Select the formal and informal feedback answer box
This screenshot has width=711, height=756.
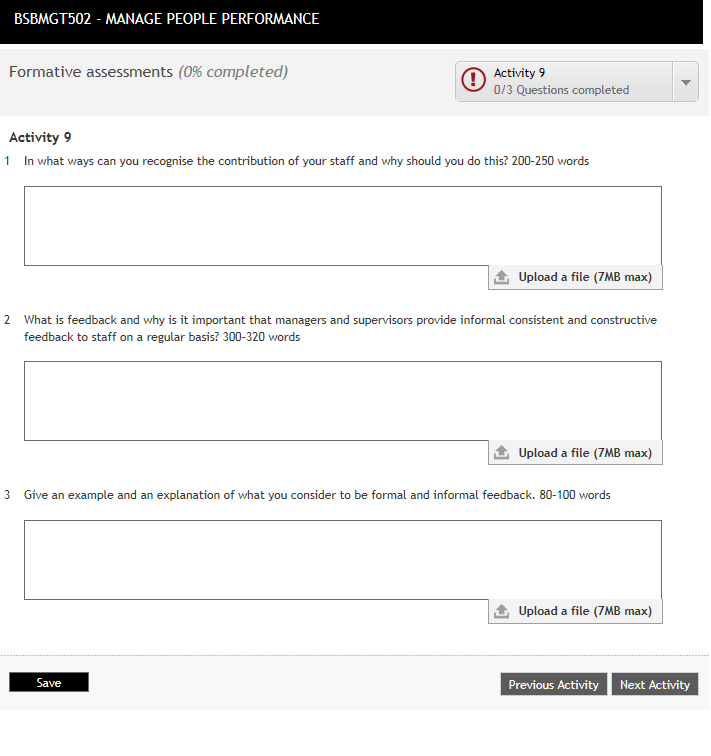[x=342, y=560]
